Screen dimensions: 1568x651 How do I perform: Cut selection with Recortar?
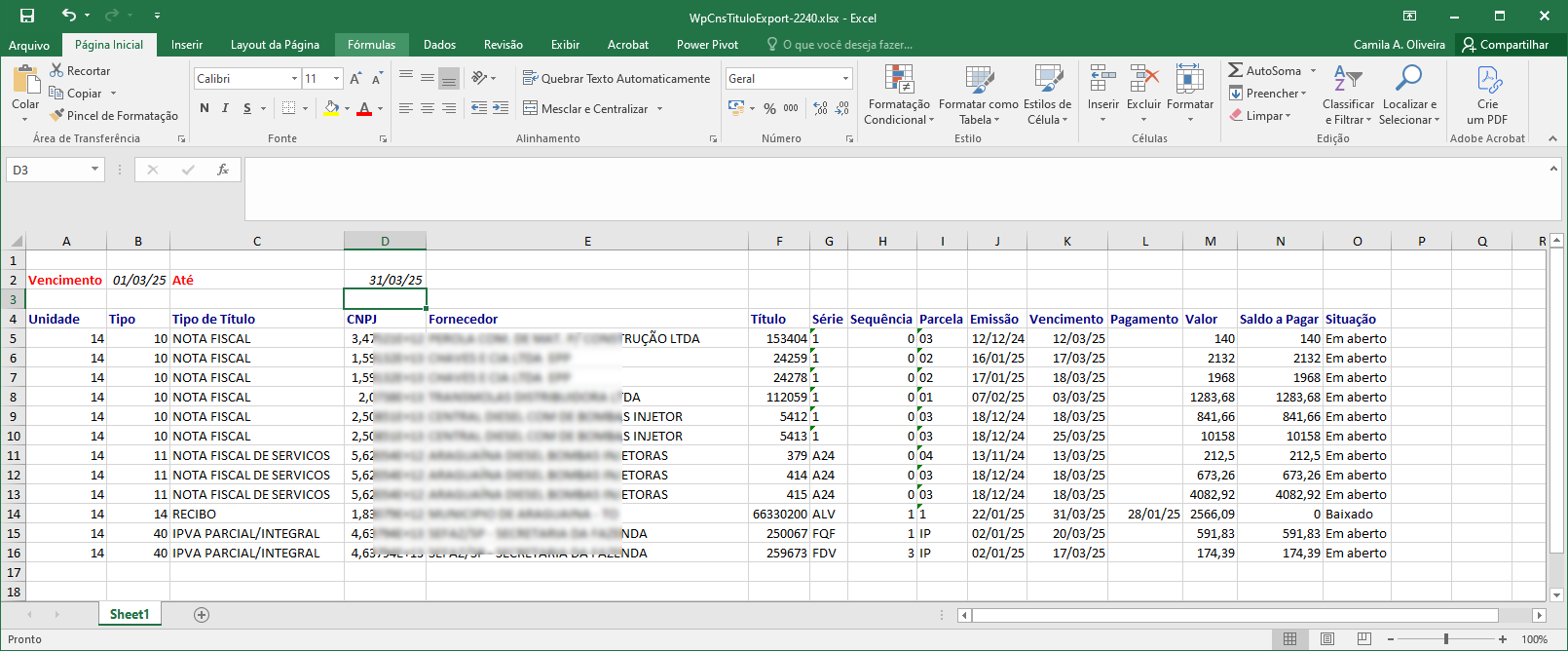[x=80, y=71]
